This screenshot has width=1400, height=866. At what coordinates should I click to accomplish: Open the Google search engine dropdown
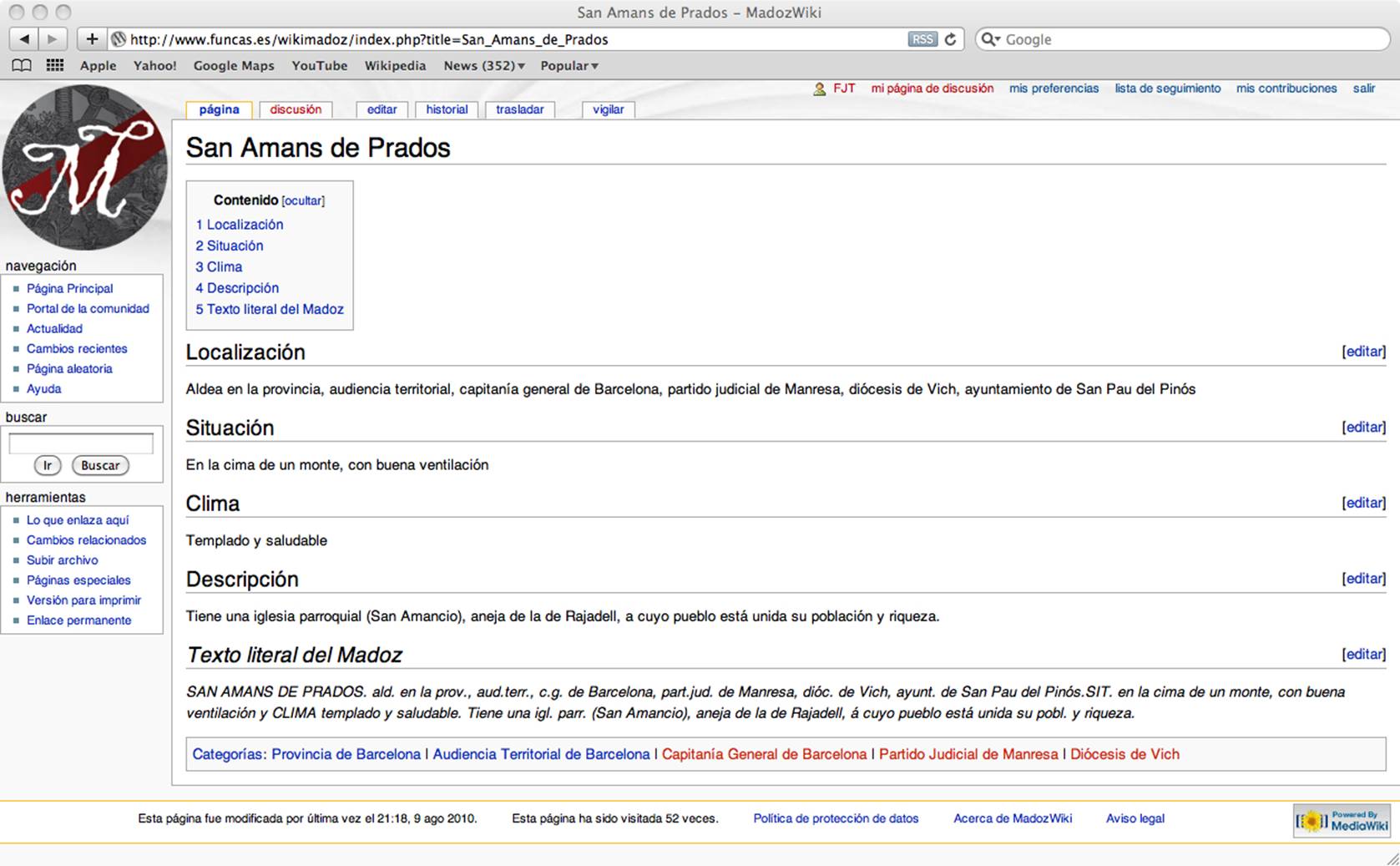tap(990, 39)
